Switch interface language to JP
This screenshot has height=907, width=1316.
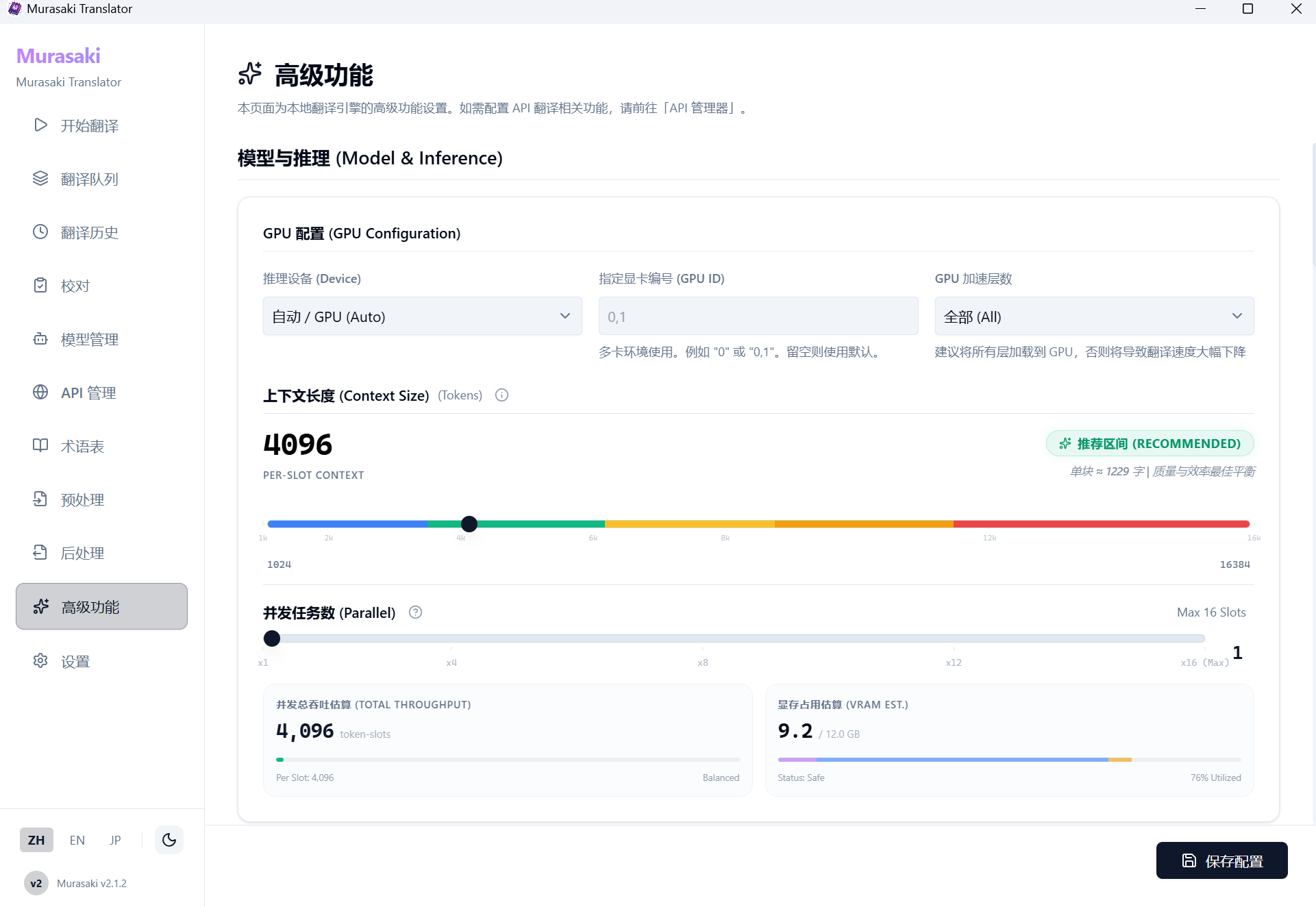[x=115, y=840]
